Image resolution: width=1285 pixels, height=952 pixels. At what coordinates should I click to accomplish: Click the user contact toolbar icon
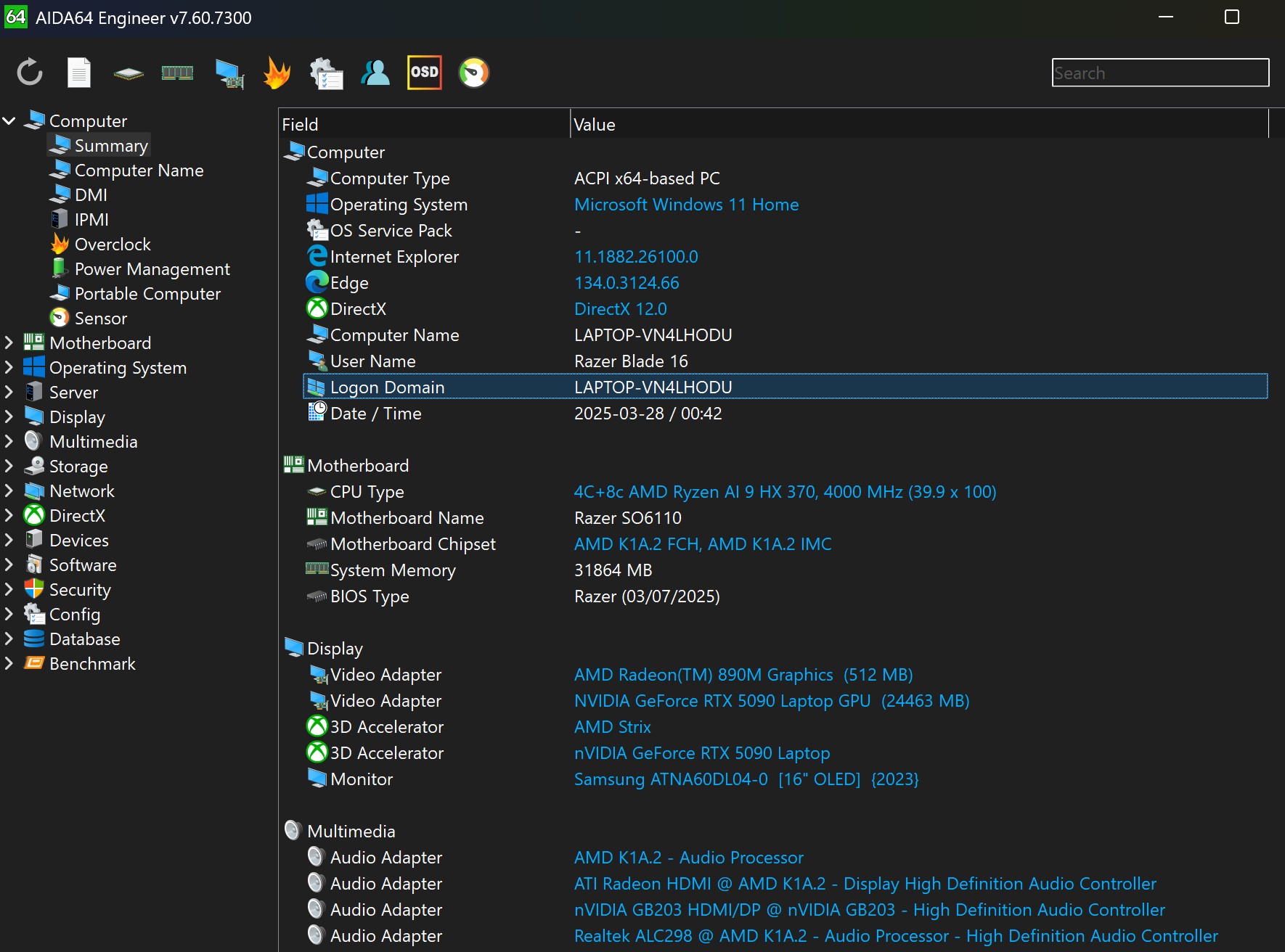tap(375, 73)
